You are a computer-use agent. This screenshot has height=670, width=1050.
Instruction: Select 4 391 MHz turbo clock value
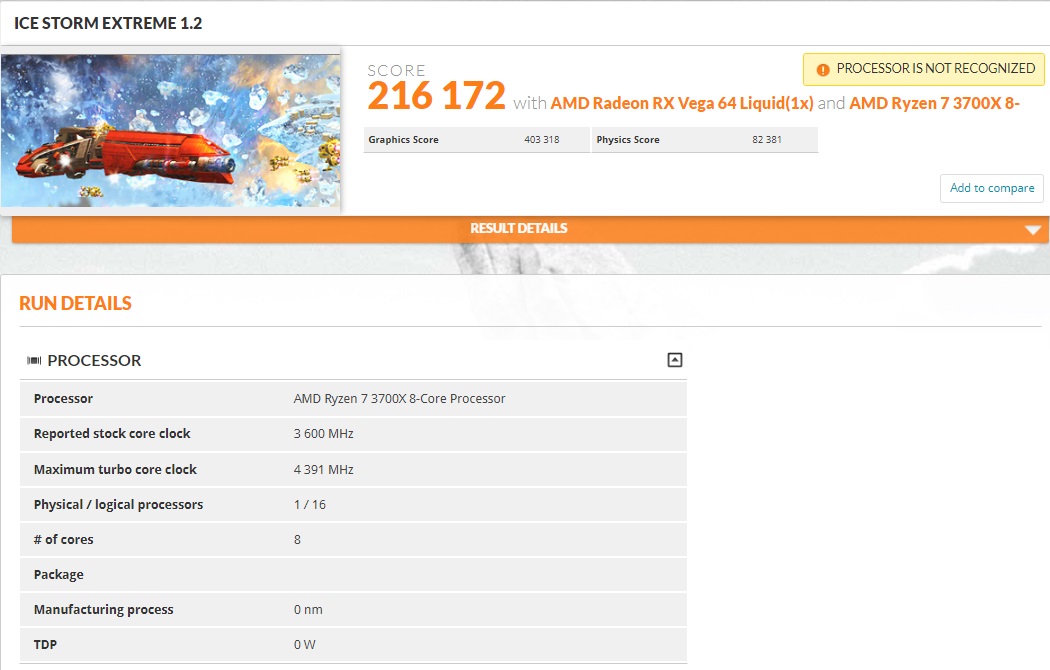323,469
